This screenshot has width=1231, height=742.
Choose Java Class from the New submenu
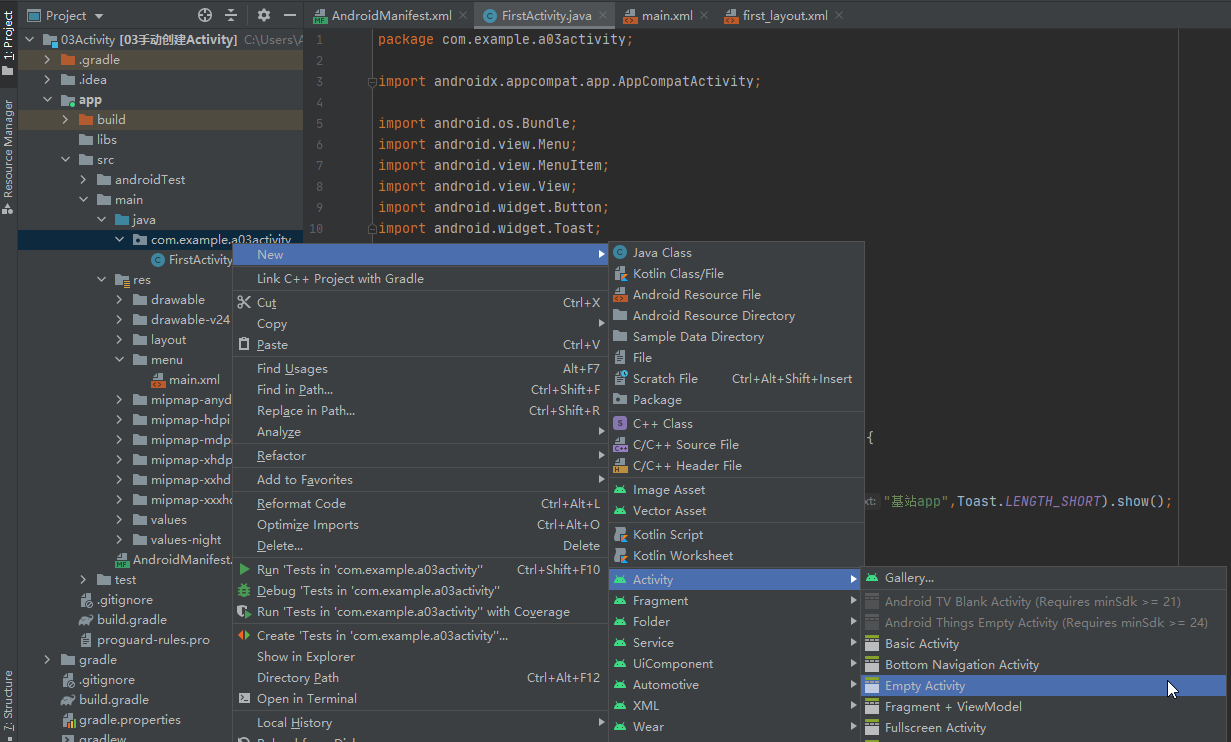tap(736, 253)
